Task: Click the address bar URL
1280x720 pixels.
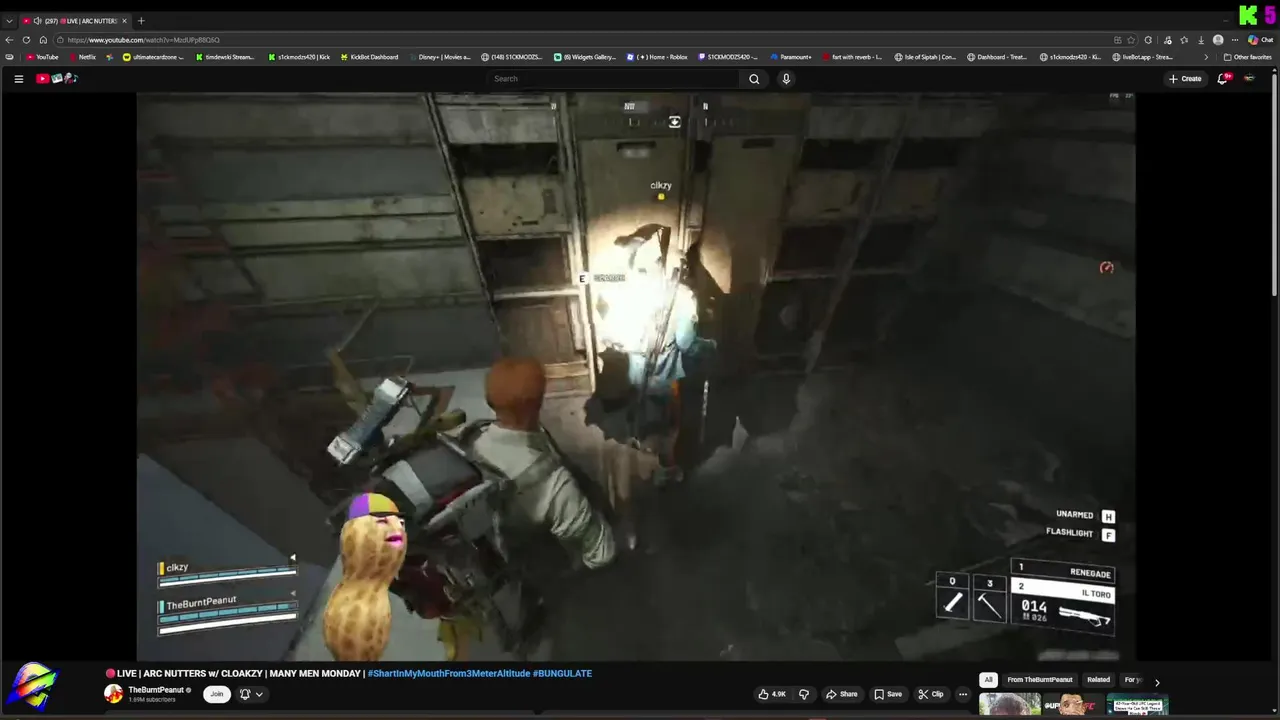Action: pos(143,40)
